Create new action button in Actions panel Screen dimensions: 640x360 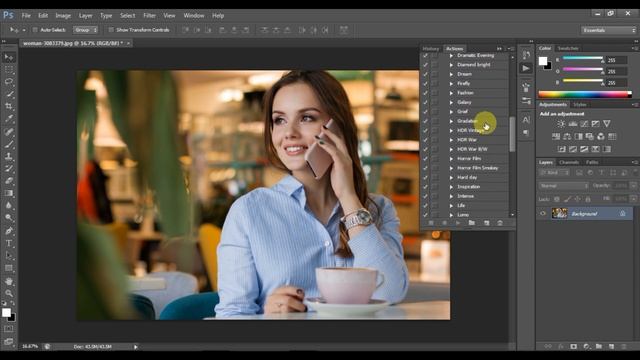pyautogui.click(x=487, y=223)
